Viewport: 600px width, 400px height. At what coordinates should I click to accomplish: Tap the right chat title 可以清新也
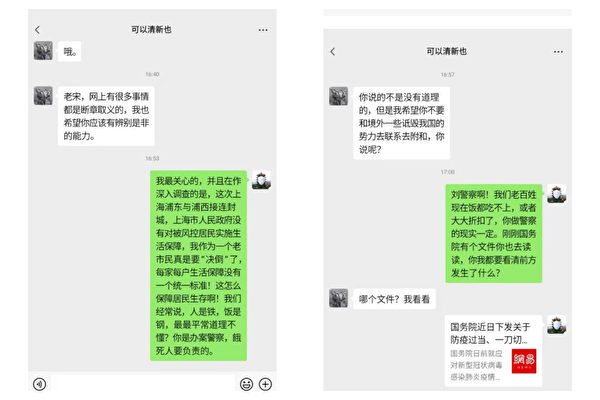tap(447, 51)
